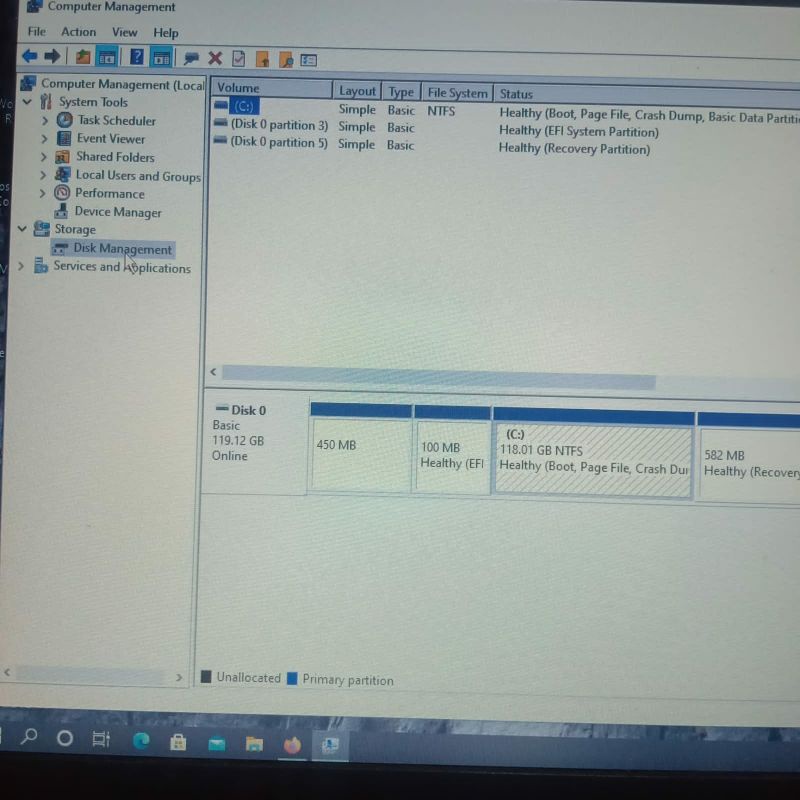The image size is (800, 800).
Task: Open Microsoft Edge from the taskbar
Action: [x=141, y=742]
